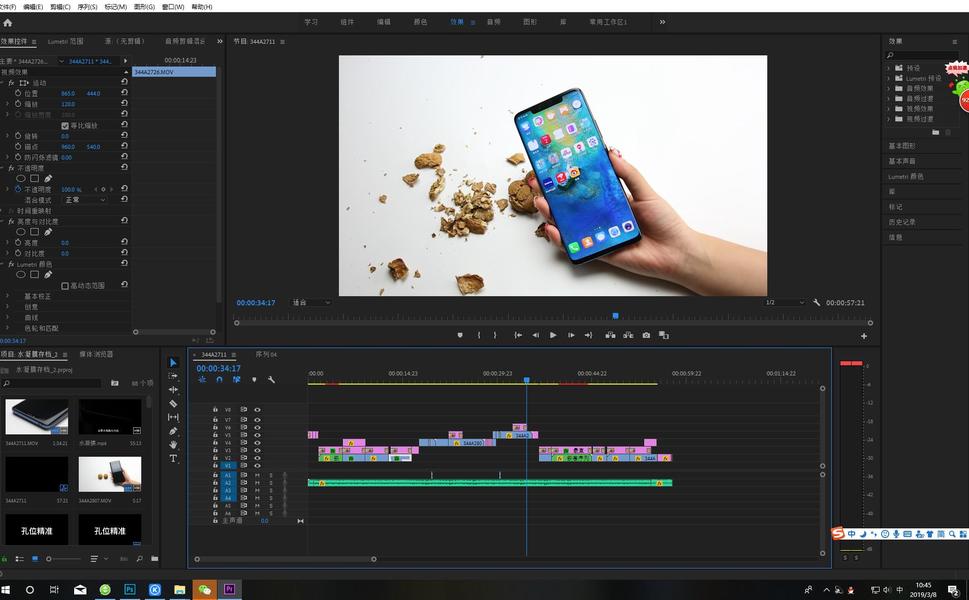Expand the 预设 presets folder
Viewport: 969px width, 600px height.
pos(889,68)
